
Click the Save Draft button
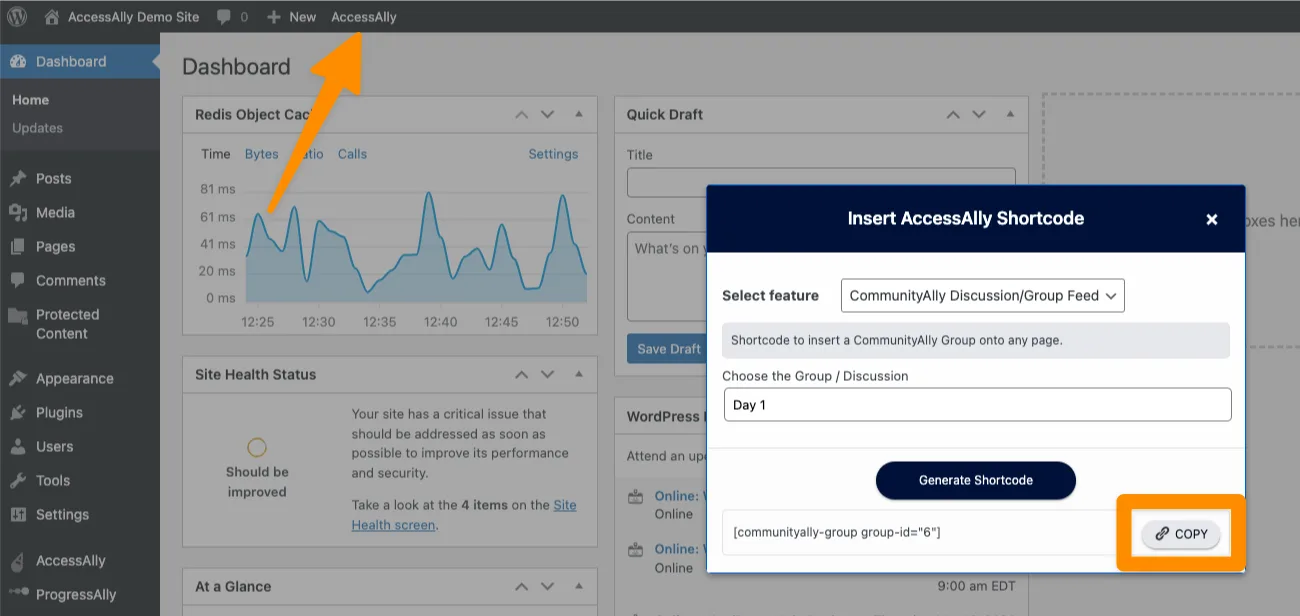668,349
